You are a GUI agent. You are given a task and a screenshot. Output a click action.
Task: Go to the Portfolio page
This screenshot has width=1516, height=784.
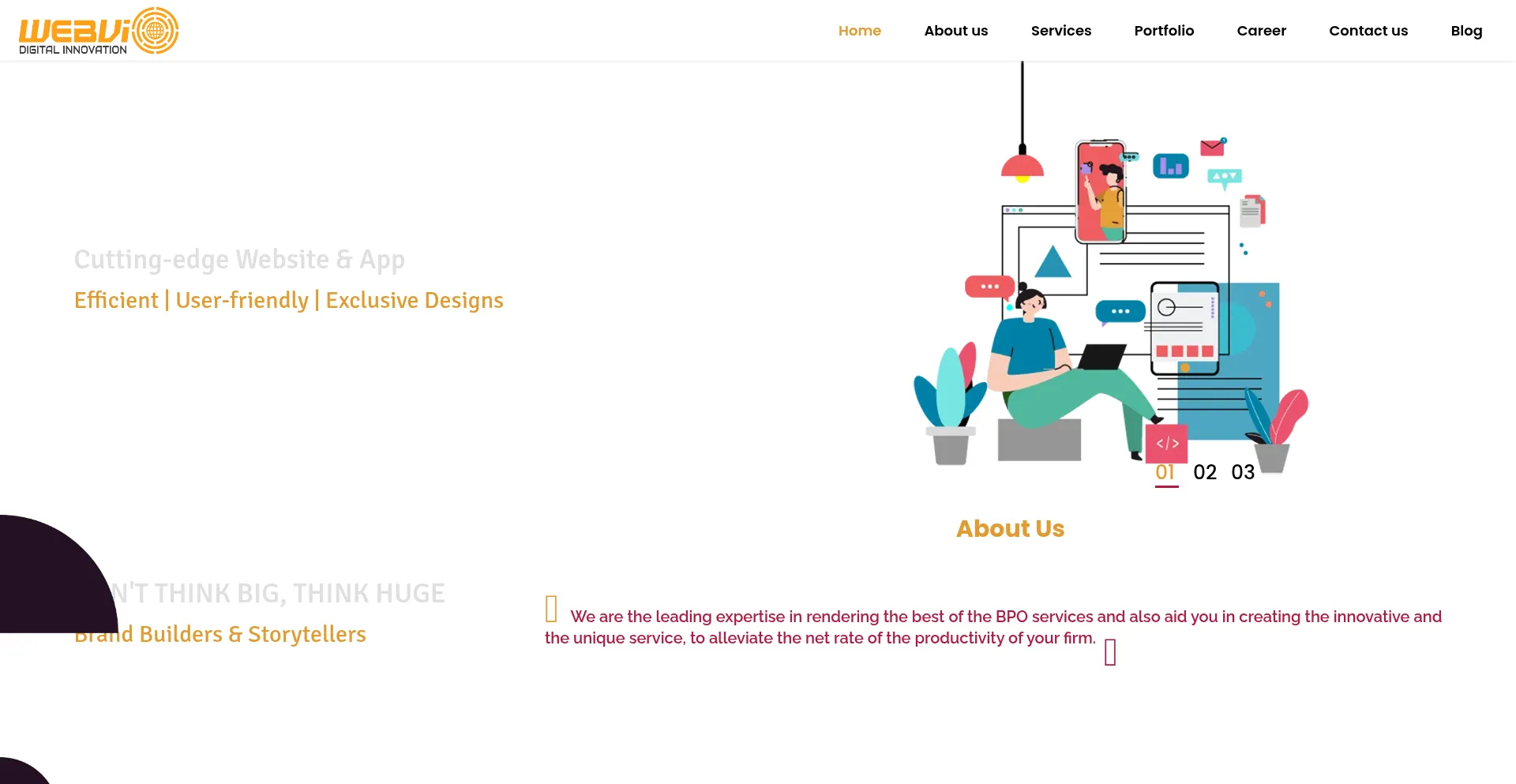1164,31
